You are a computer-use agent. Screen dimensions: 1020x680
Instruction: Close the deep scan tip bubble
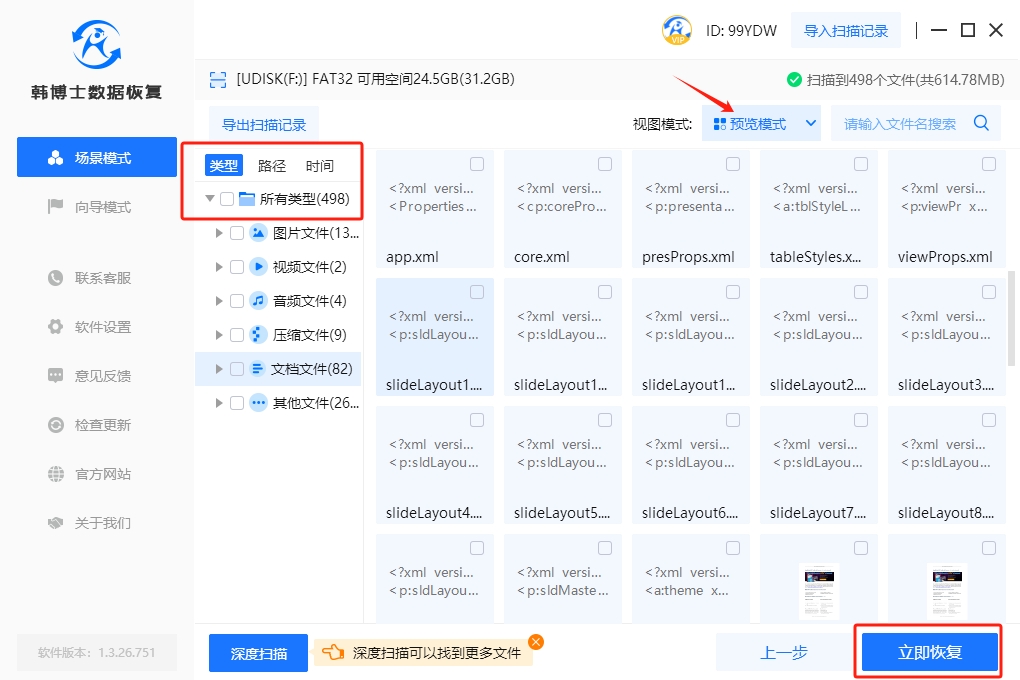[536, 642]
